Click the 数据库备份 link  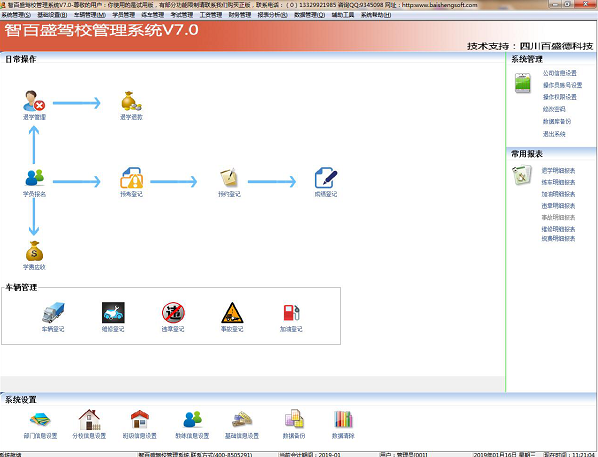(557, 121)
